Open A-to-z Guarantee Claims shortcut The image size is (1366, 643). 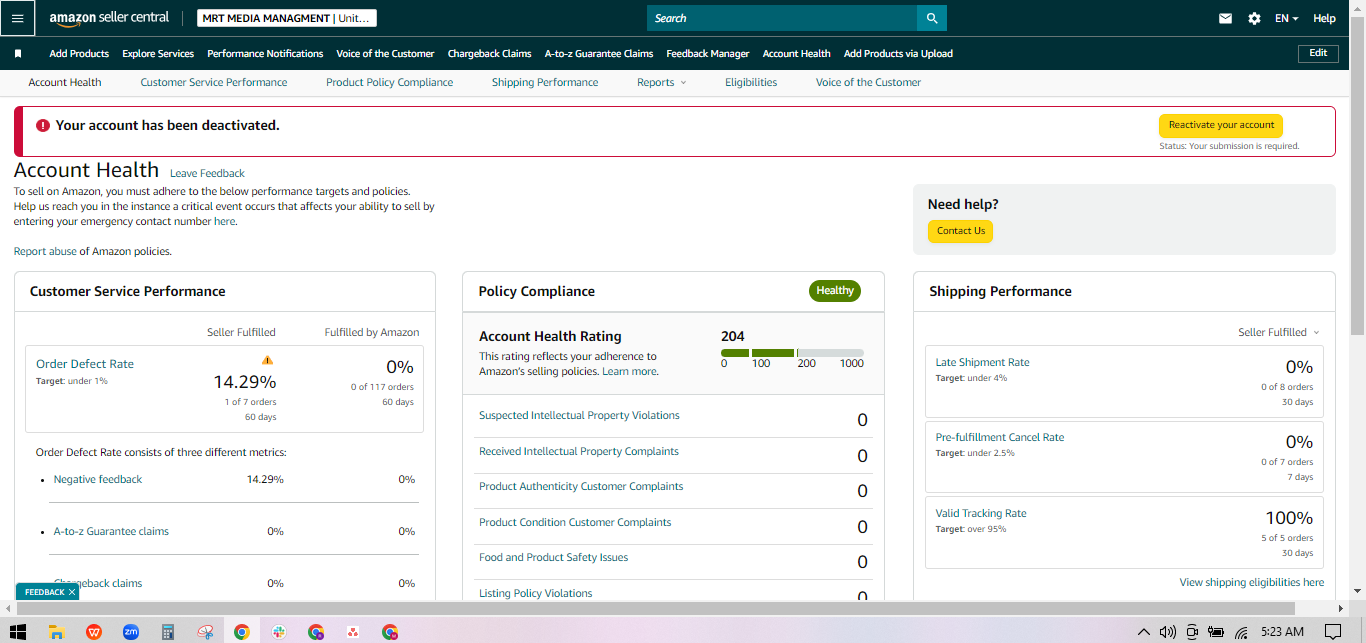coord(599,54)
